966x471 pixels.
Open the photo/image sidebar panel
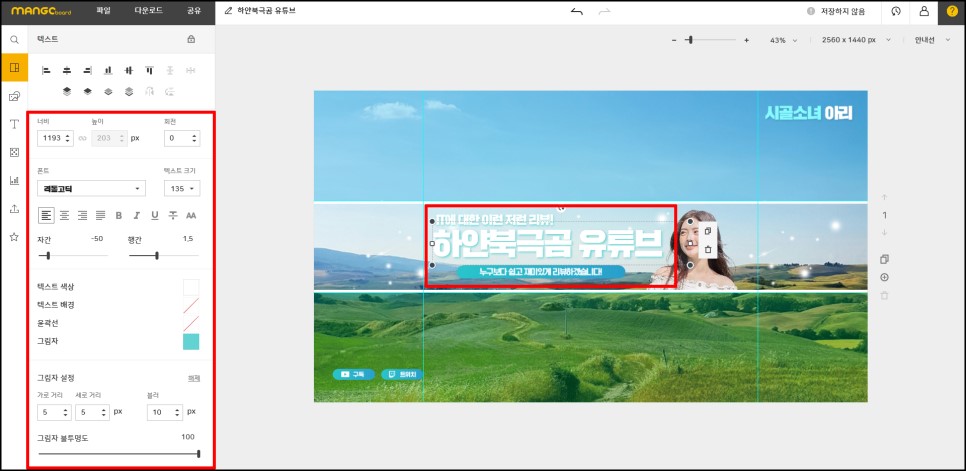coord(14,96)
